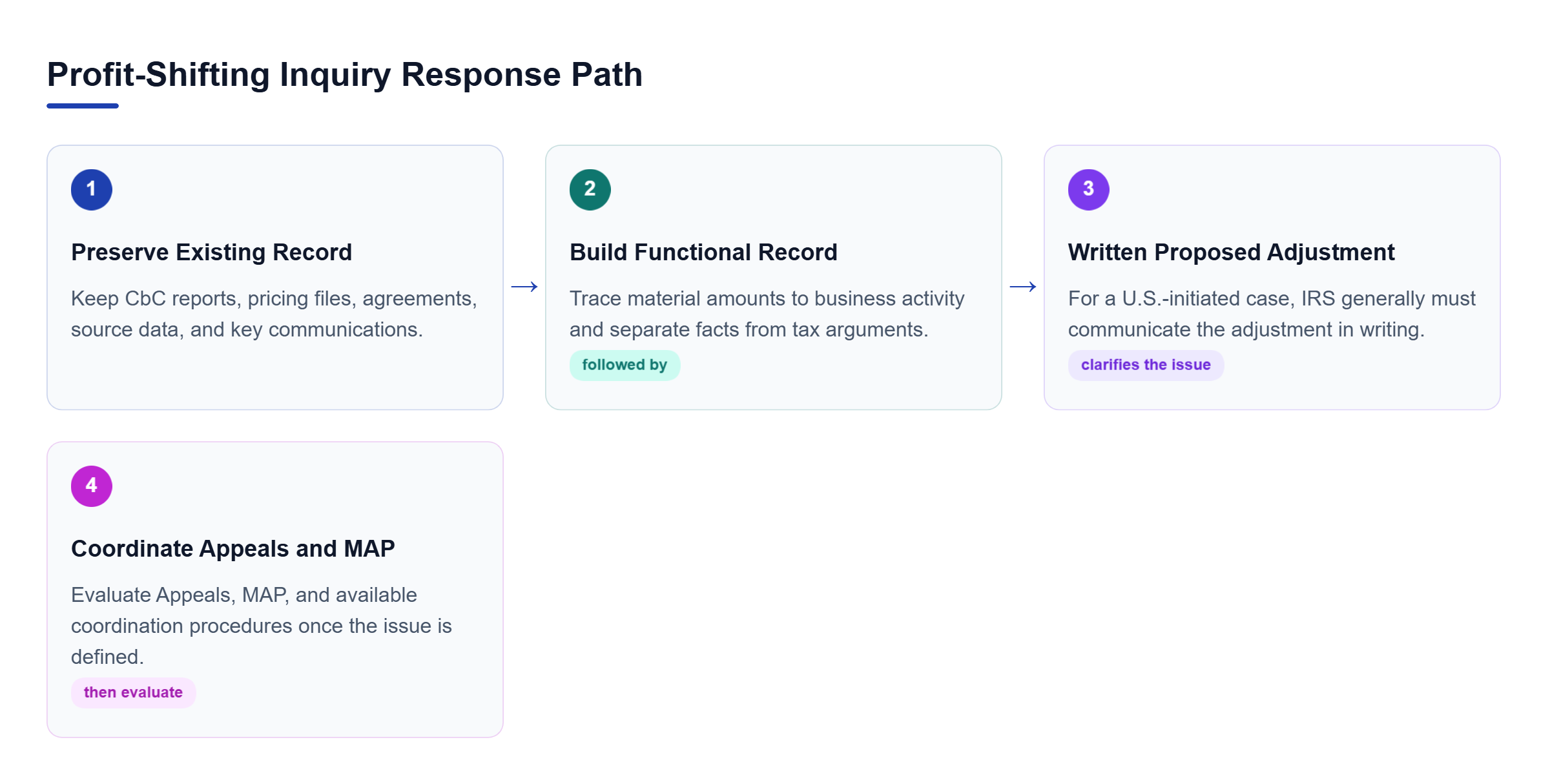Click the 'Evaluate Appeals, MAP, and available' description
The image size is (1550, 784).
click(x=262, y=625)
